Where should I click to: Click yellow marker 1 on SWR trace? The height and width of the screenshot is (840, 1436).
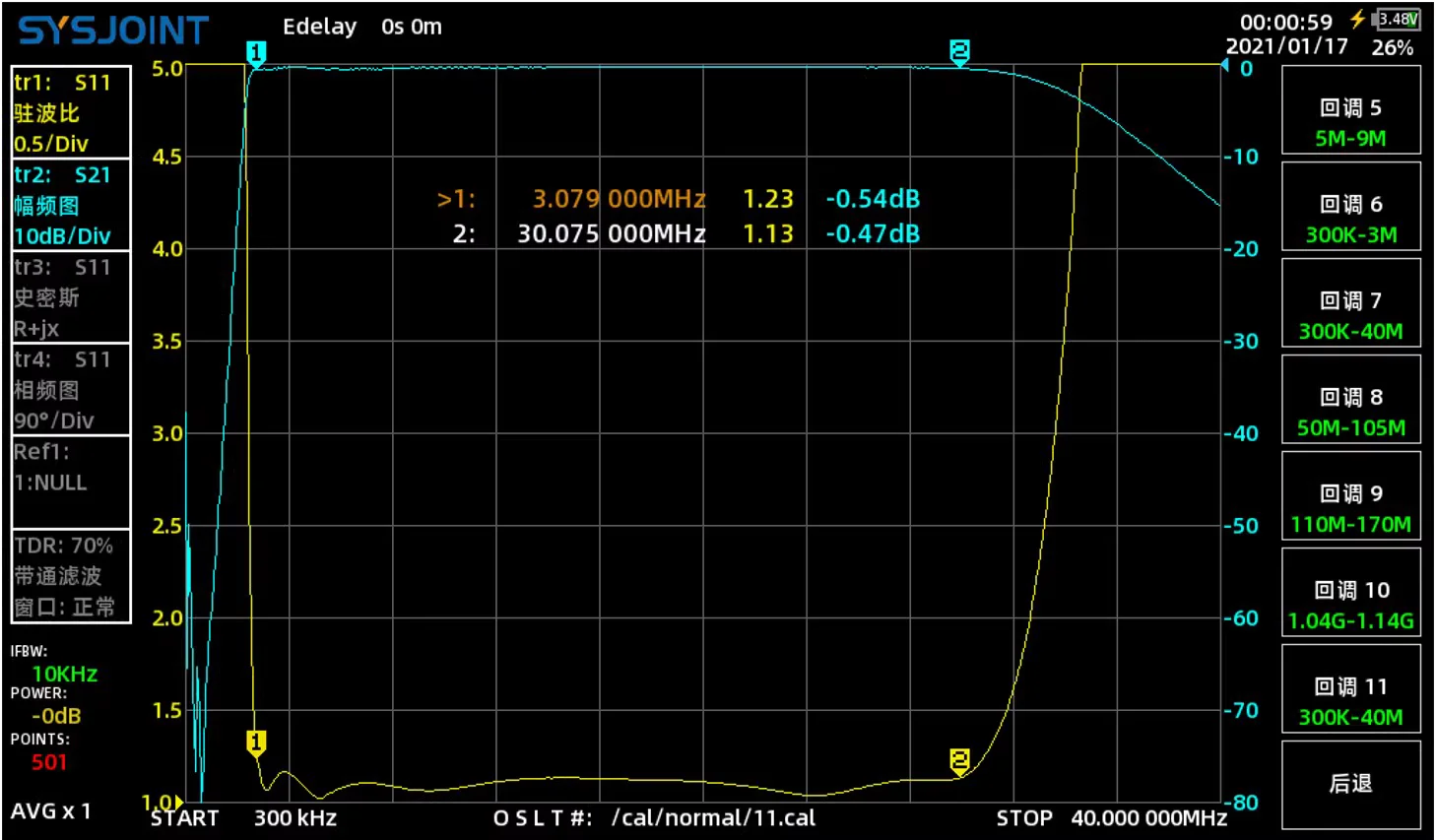[256, 742]
